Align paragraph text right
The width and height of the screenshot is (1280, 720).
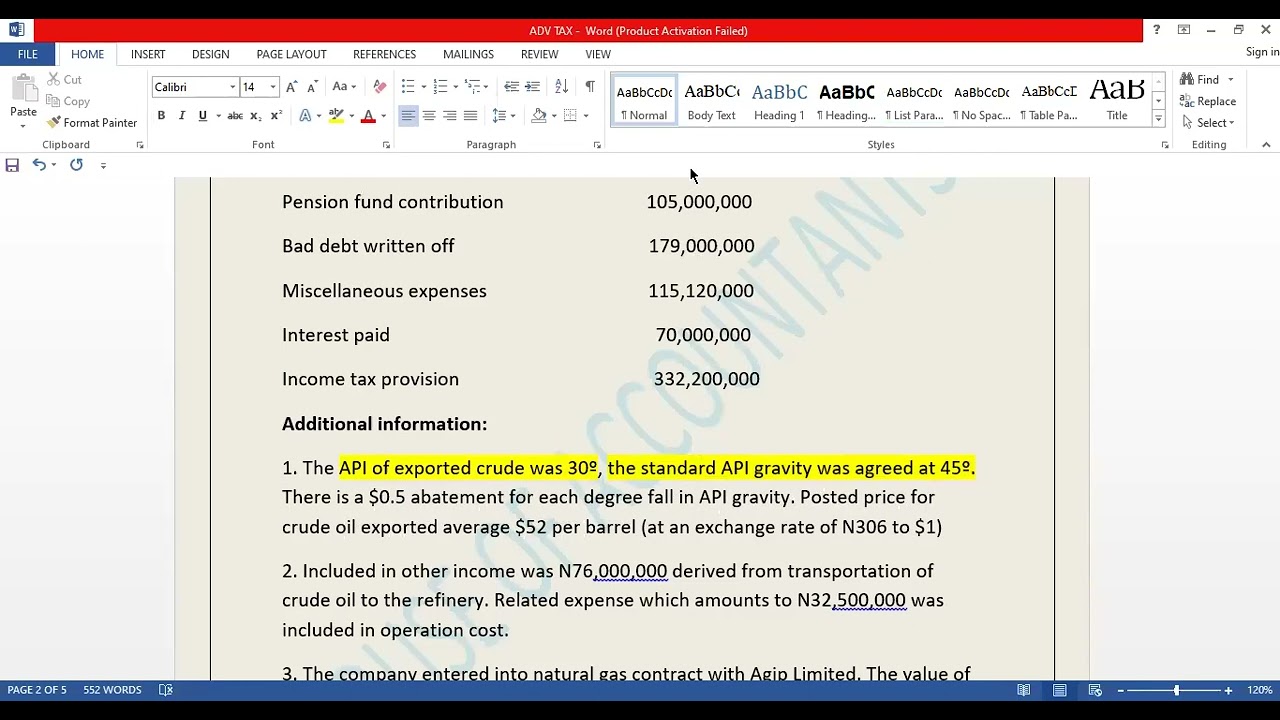450,116
